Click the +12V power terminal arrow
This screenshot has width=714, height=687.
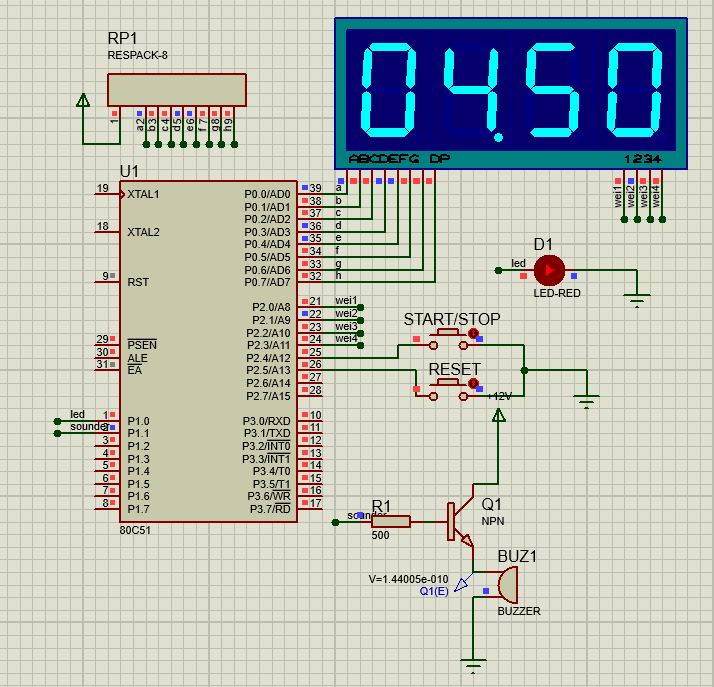pyautogui.click(x=499, y=415)
